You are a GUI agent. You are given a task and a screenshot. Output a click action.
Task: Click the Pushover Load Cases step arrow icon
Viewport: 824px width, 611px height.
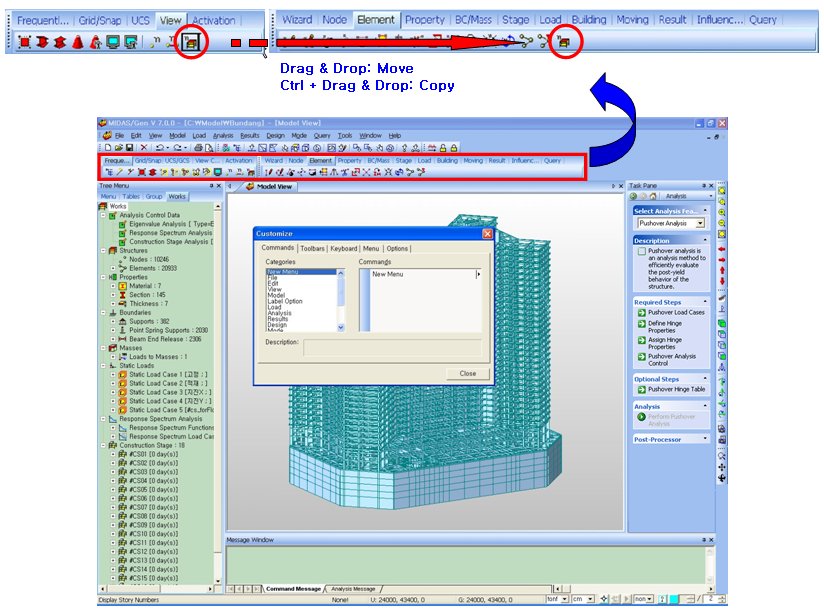click(x=640, y=312)
